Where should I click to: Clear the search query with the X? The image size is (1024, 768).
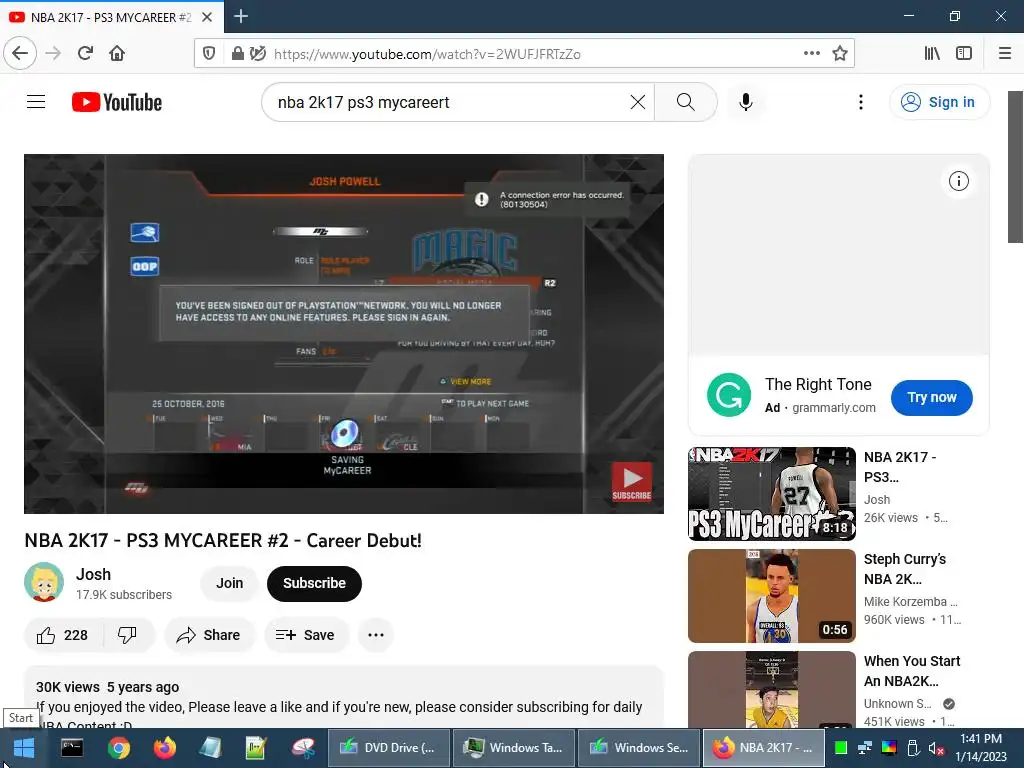tap(638, 103)
